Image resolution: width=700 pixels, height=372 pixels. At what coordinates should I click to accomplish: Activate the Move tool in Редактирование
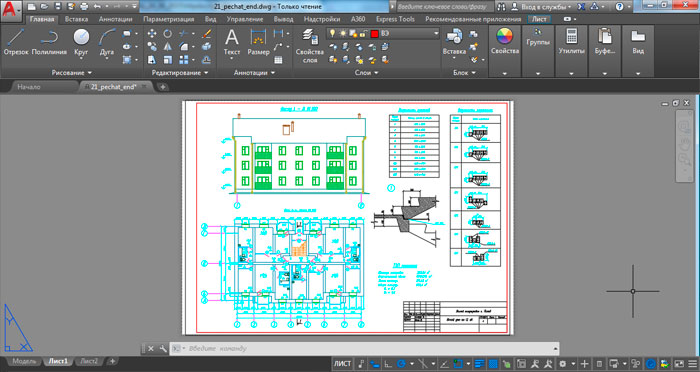152,33
